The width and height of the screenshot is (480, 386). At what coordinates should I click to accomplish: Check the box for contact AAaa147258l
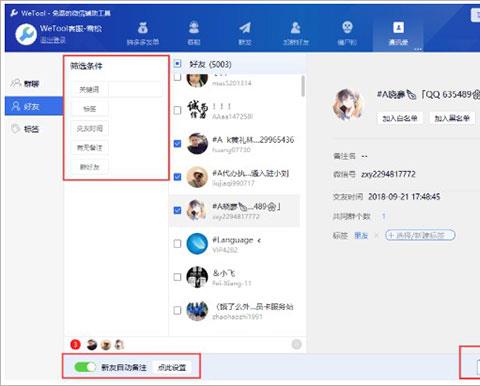(178, 110)
